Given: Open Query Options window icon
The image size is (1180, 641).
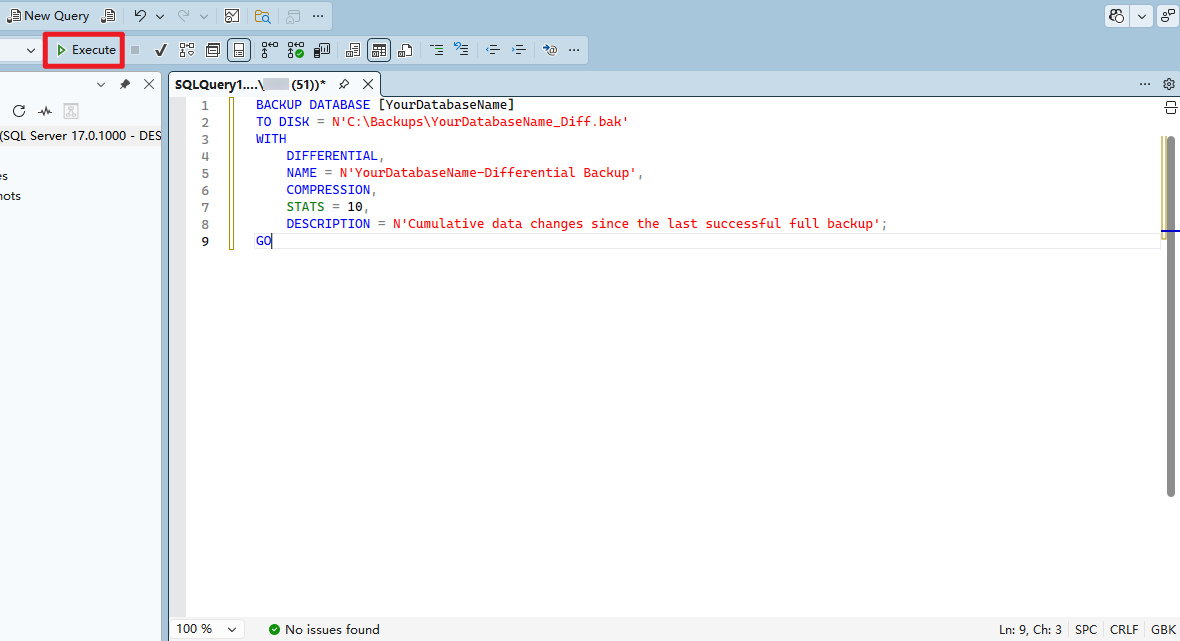Looking at the screenshot, I should (213, 50).
